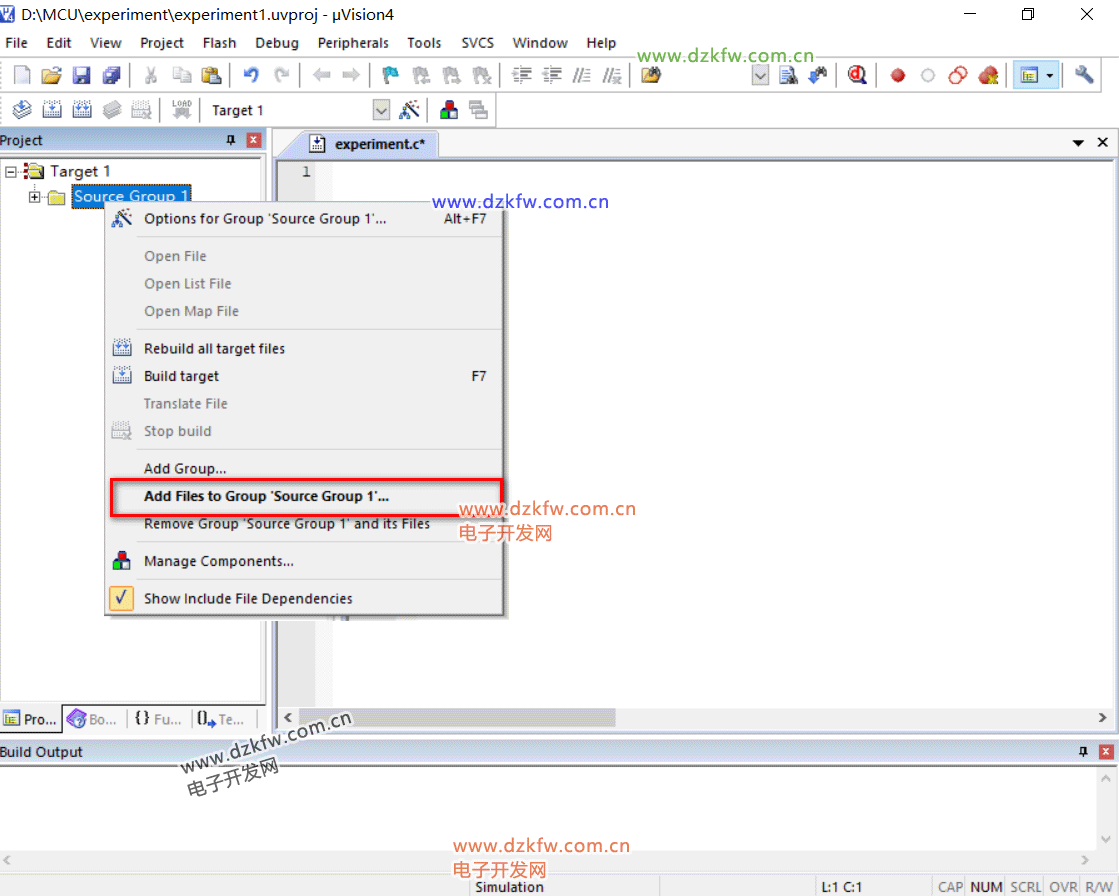Pin the Project panel with pushpin
Image resolution: width=1119 pixels, height=896 pixels.
[x=231, y=141]
